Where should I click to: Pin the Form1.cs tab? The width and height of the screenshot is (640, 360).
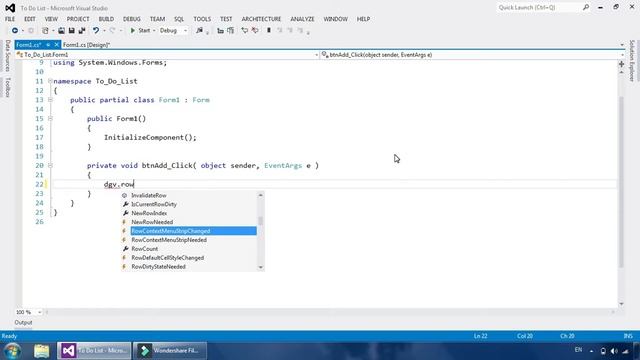coord(48,45)
